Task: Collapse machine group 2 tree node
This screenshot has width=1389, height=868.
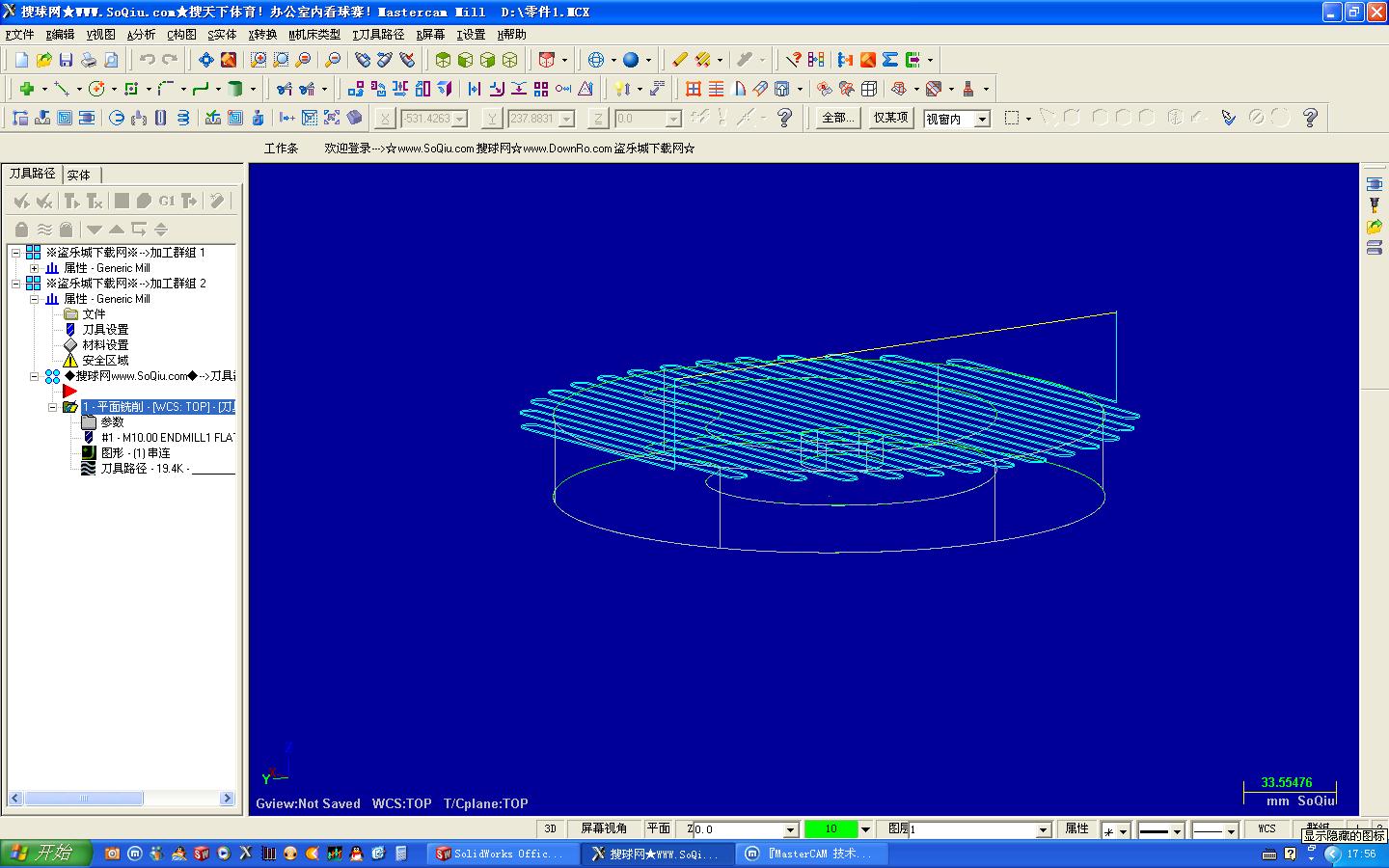Action: (16, 284)
